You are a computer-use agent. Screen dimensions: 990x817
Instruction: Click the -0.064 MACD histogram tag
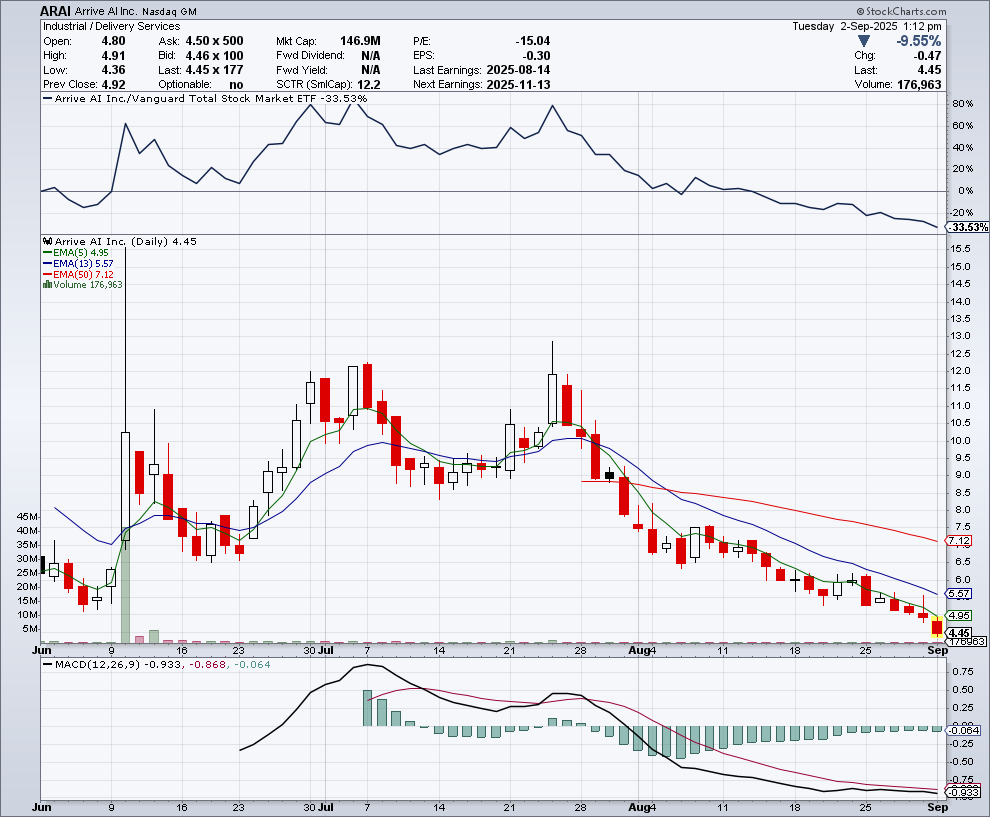coord(965,731)
